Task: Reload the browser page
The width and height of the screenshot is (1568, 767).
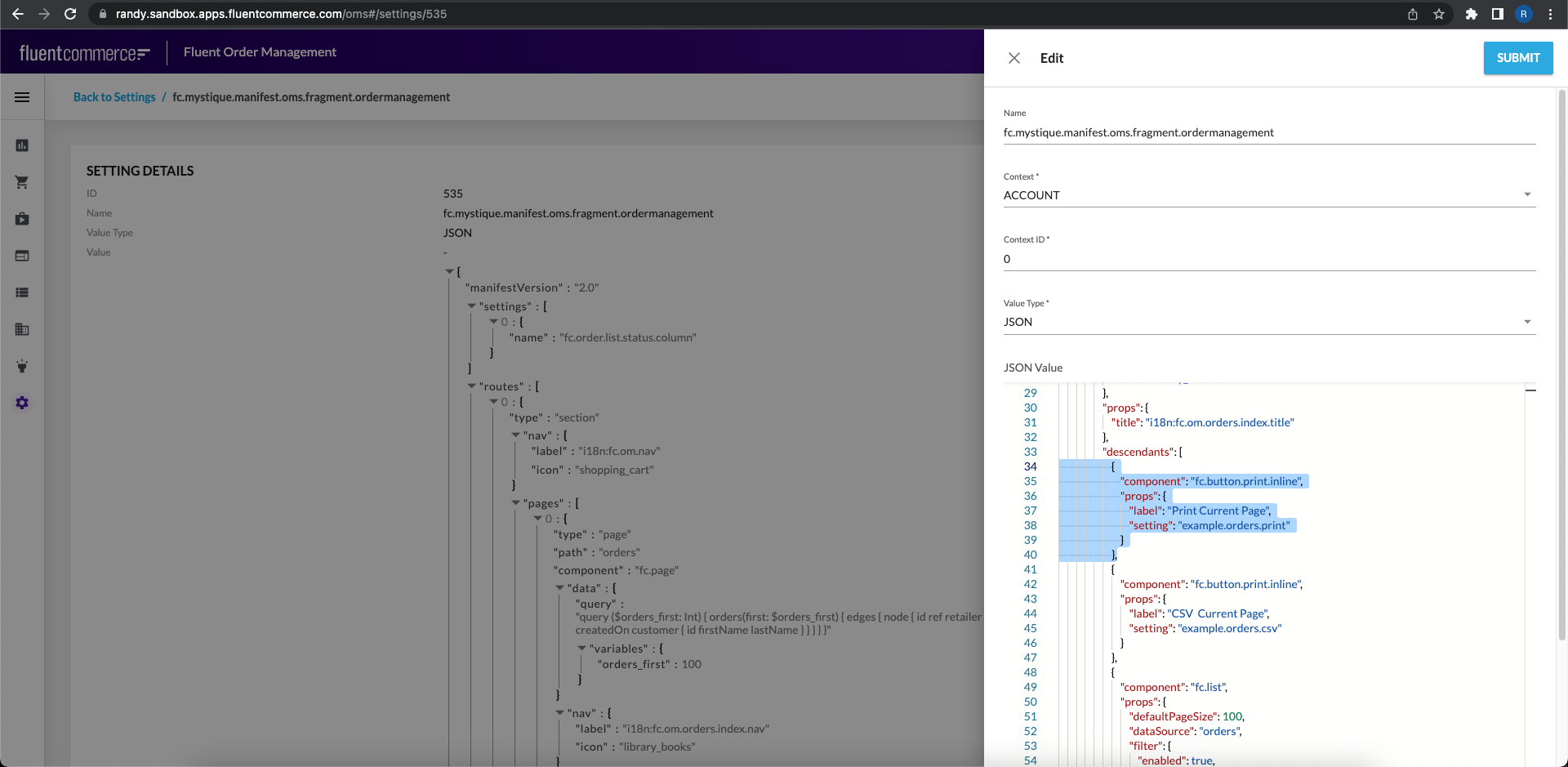Action: pos(70,14)
